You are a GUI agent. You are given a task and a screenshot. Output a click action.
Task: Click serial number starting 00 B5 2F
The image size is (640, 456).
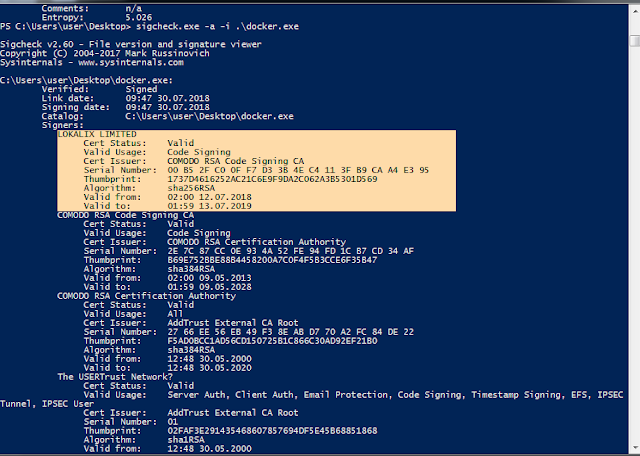coord(298,170)
